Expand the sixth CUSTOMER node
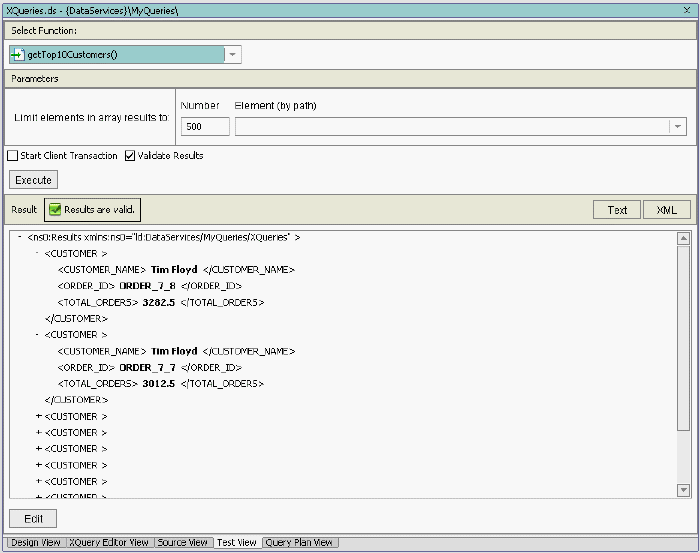Image resolution: width=700 pixels, height=553 pixels. [x=39, y=465]
